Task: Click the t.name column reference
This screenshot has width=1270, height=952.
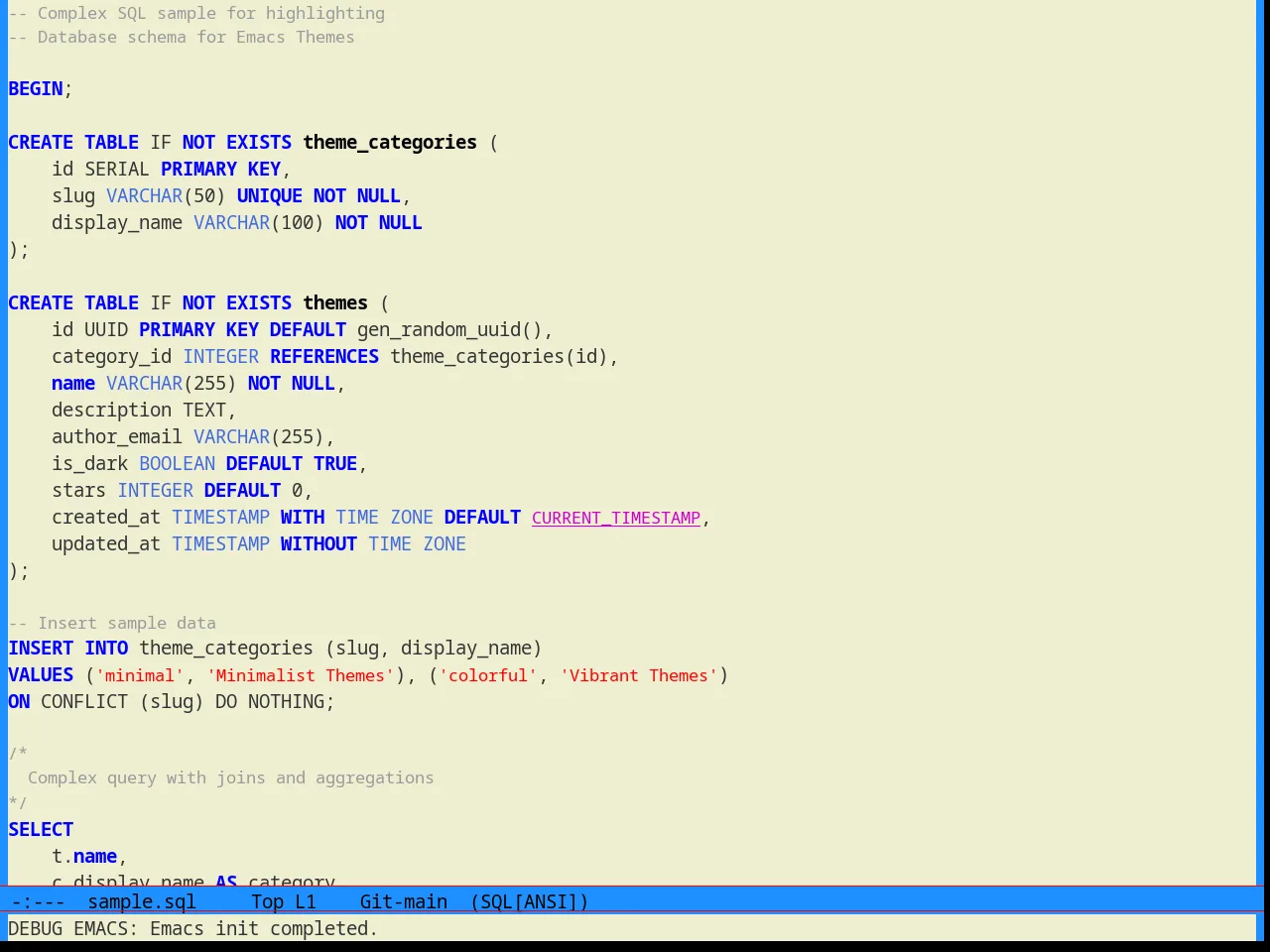Action: (x=84, y=857)
